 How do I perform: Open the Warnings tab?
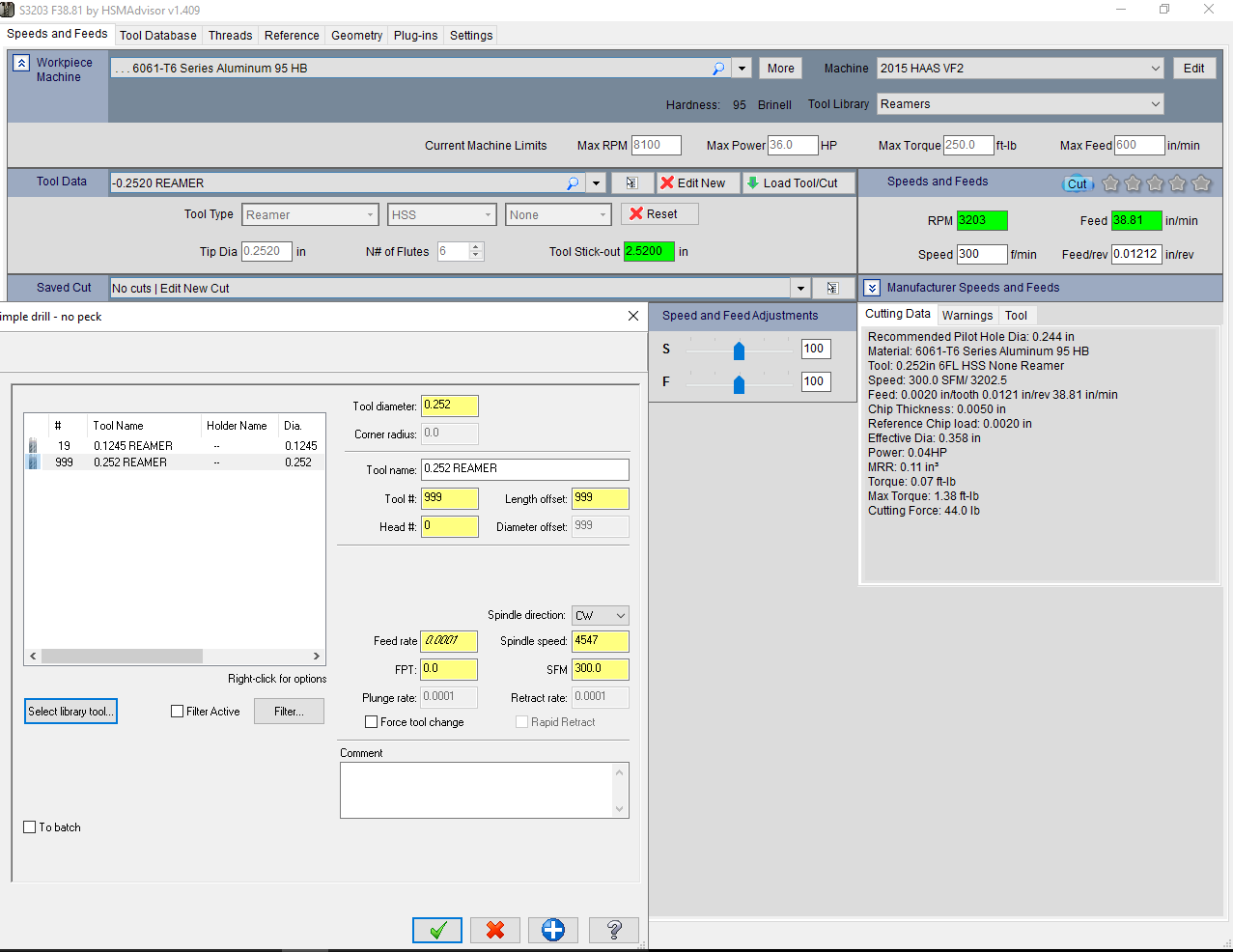tap(967, 316)
